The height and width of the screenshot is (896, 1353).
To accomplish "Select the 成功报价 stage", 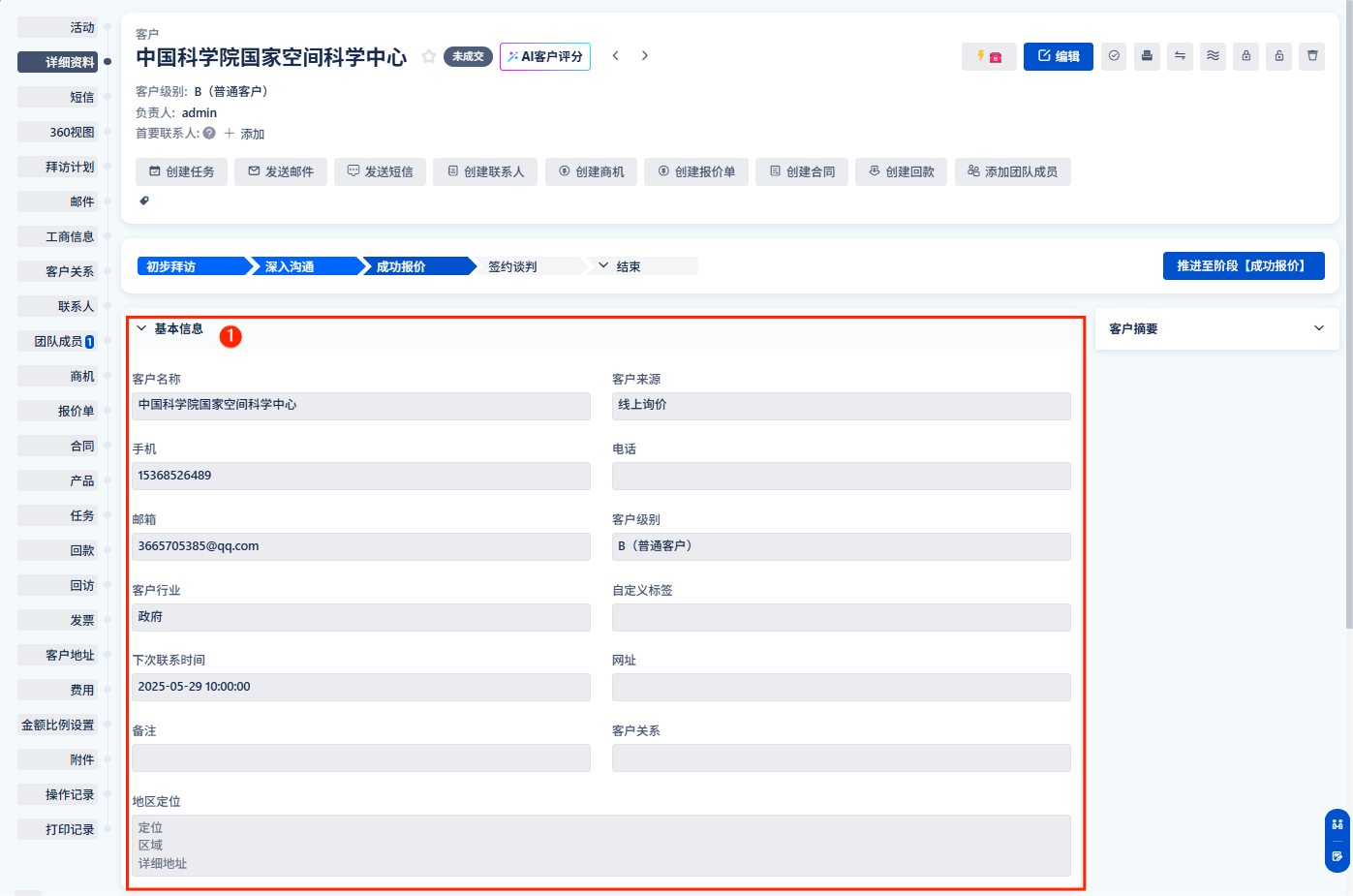I will (418, 266).
